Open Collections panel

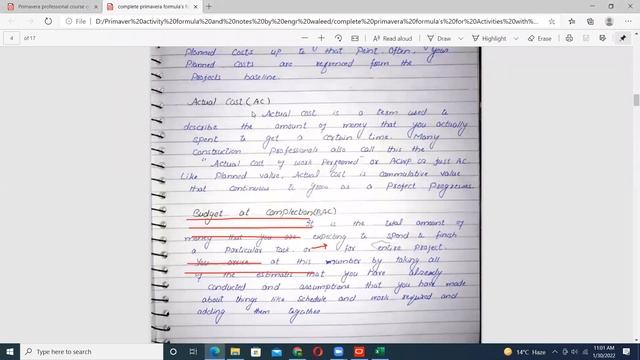coord(590,21)
